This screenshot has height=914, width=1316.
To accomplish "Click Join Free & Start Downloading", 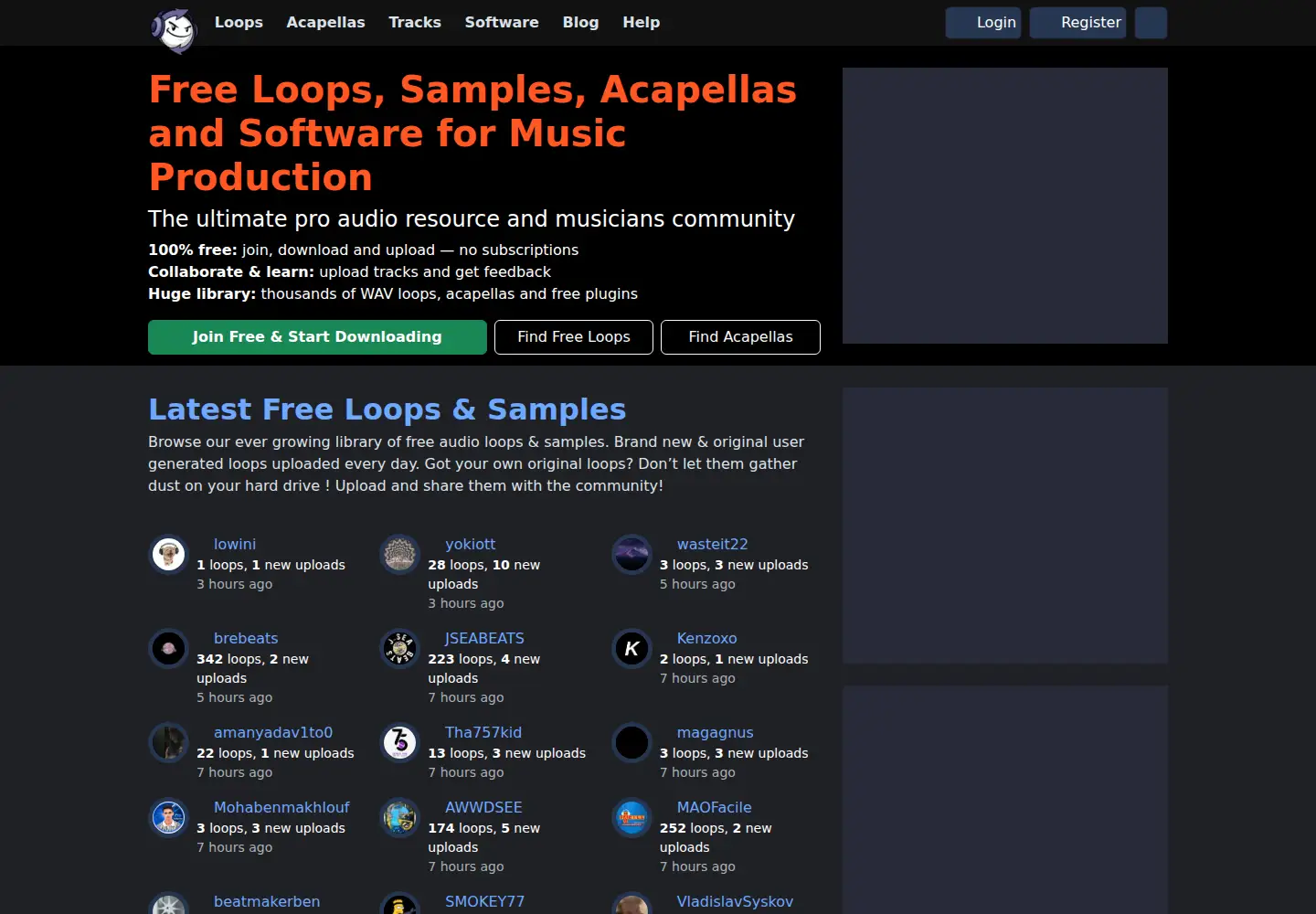I will click(317, 337).
